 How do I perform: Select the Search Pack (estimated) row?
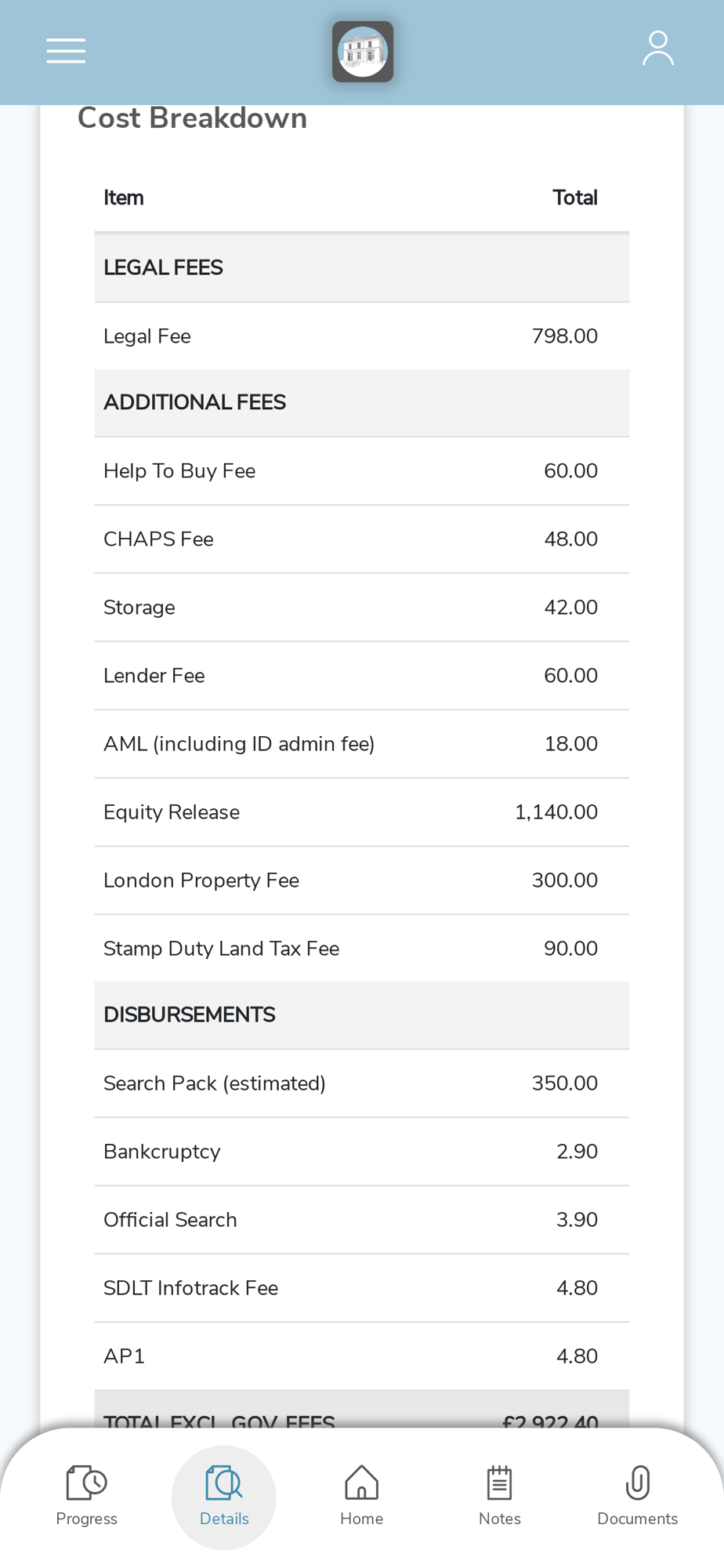point(362,1083)
